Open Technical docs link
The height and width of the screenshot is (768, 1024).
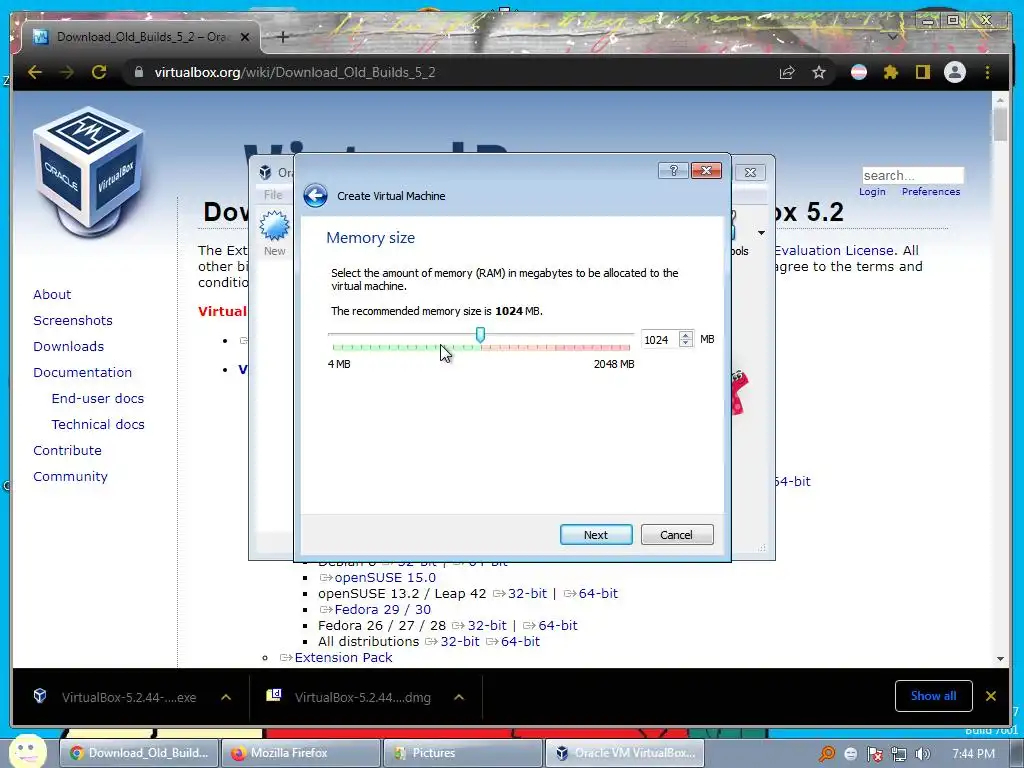[x=98, y=424]
